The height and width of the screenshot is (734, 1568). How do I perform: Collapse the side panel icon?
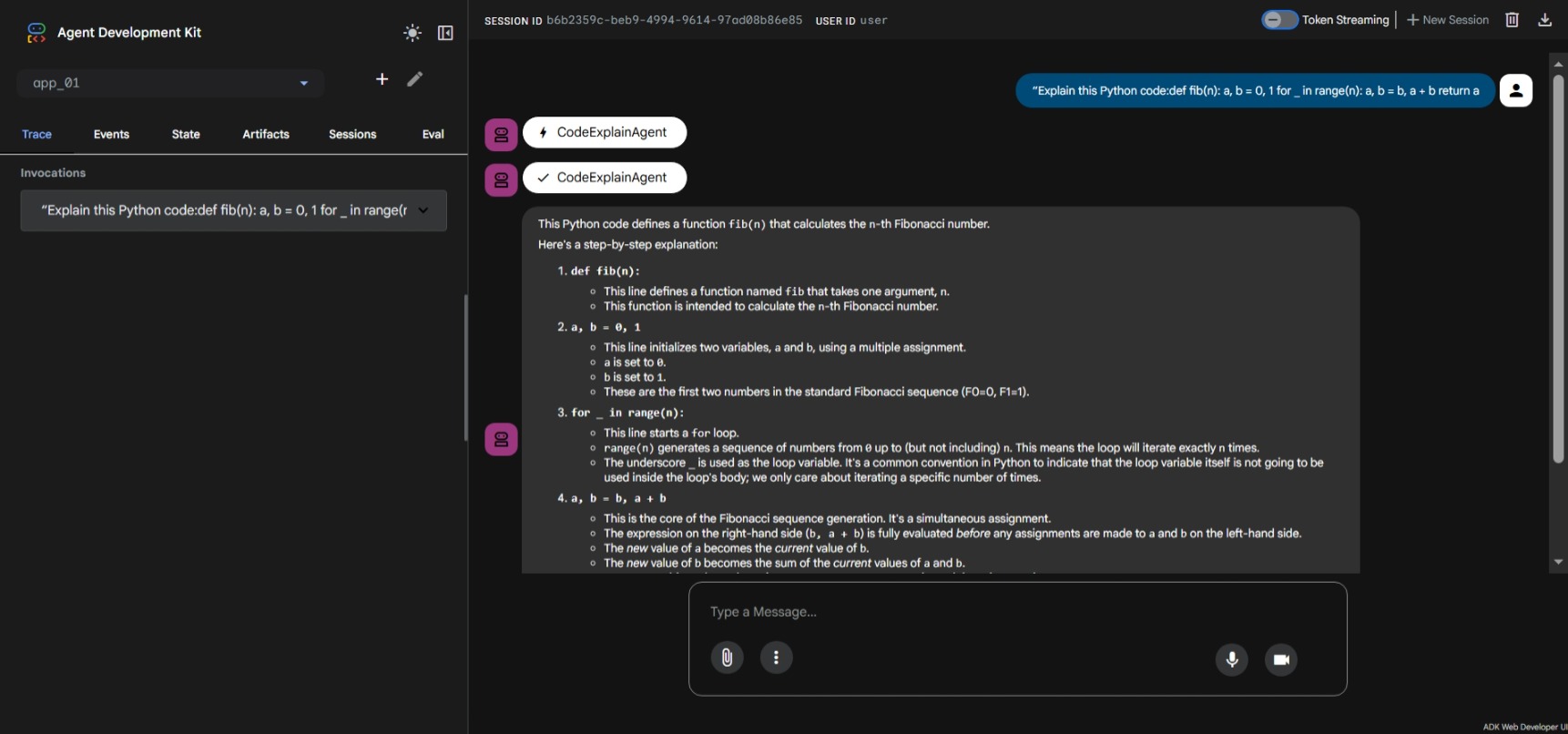pos(445,33)
